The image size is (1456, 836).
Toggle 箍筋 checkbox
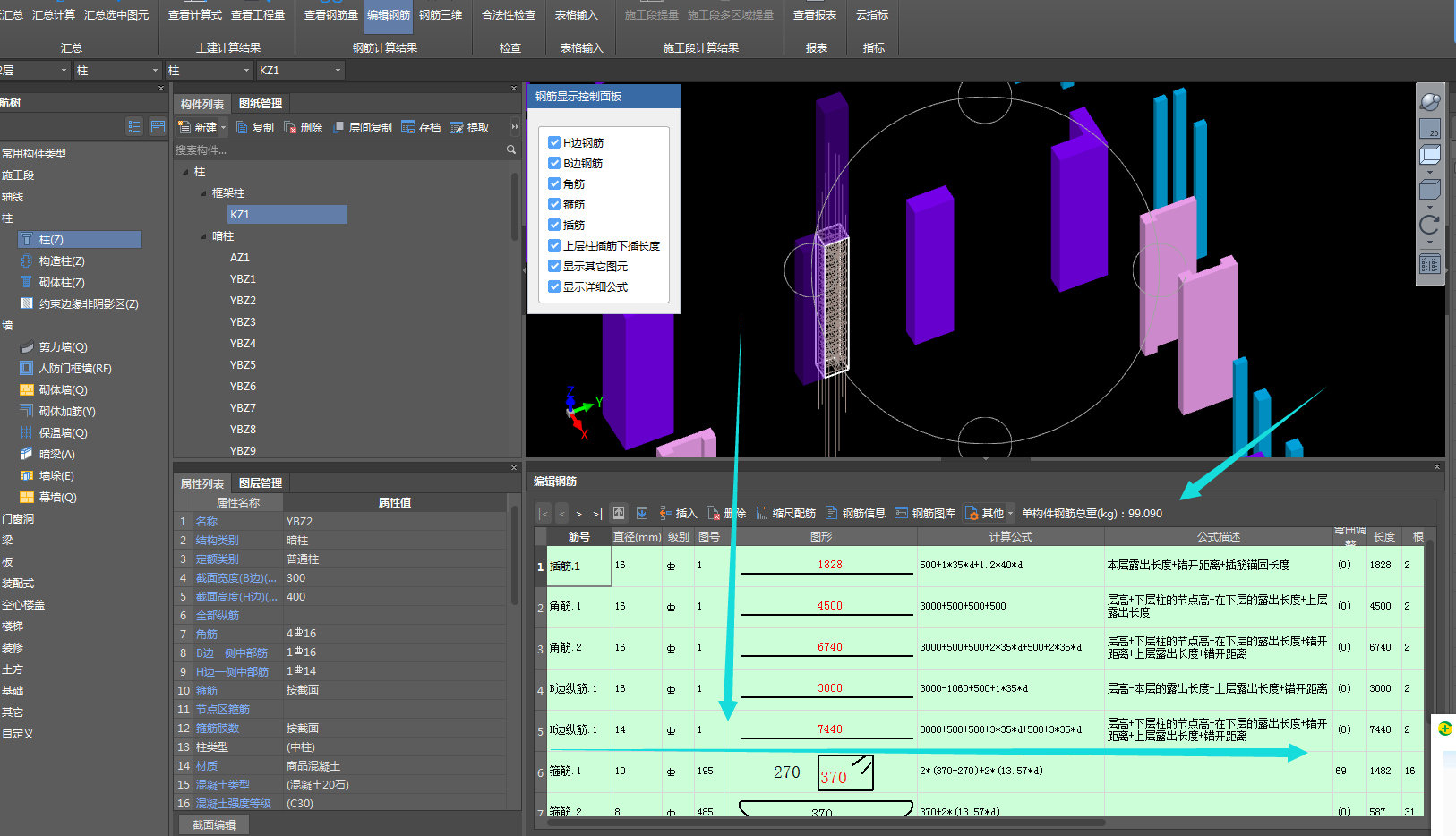(x=554, y=204)
